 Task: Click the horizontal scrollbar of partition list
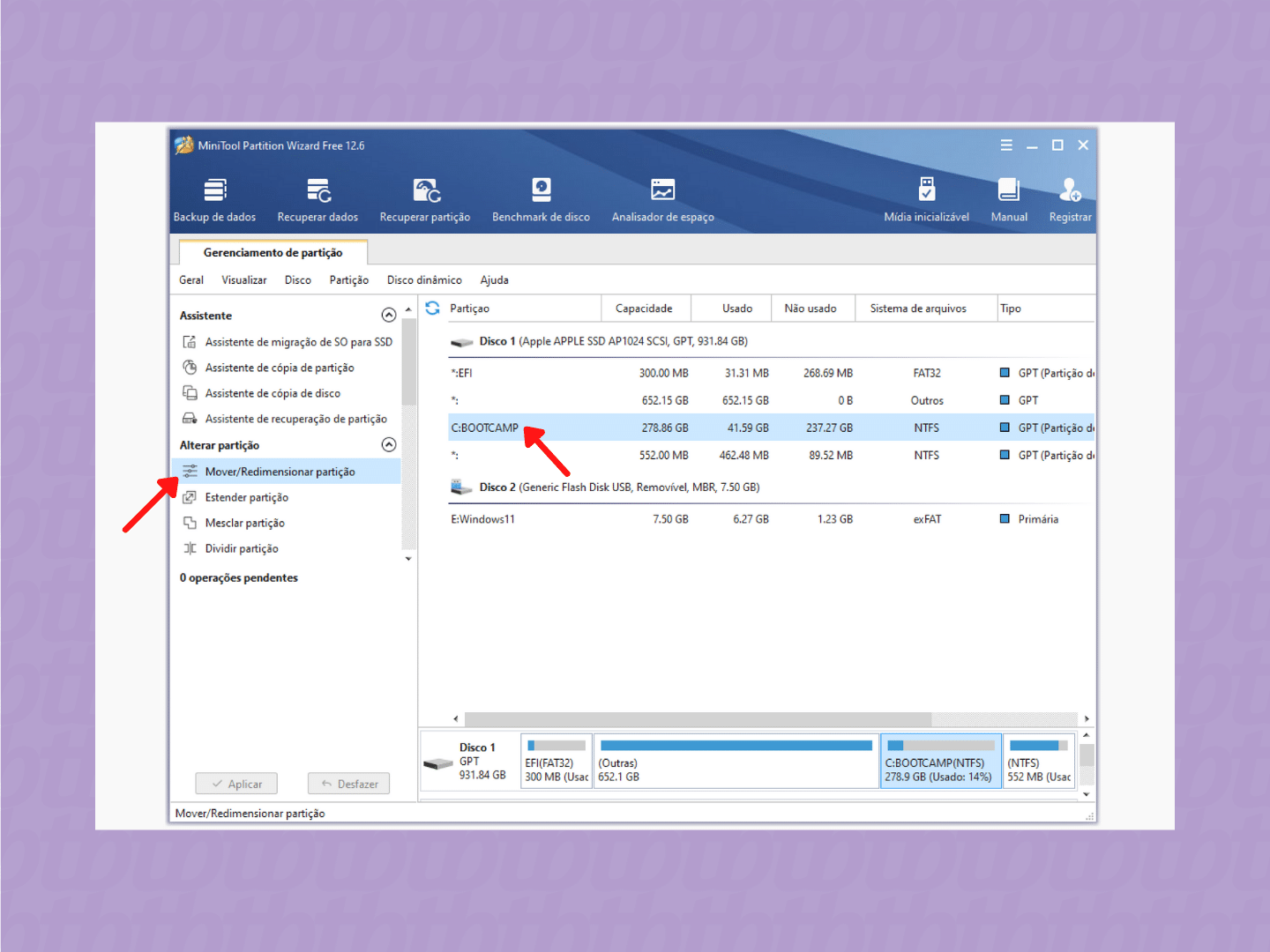click(698, 718)
